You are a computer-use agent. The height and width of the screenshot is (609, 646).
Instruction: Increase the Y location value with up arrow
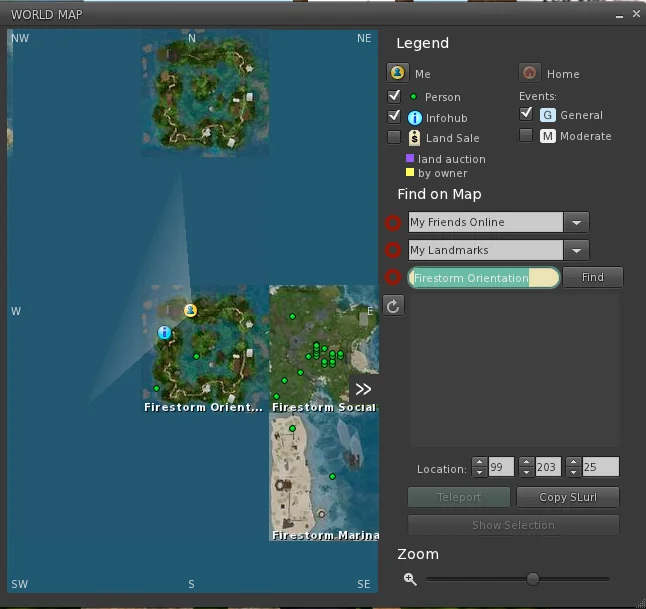point(526,462)
